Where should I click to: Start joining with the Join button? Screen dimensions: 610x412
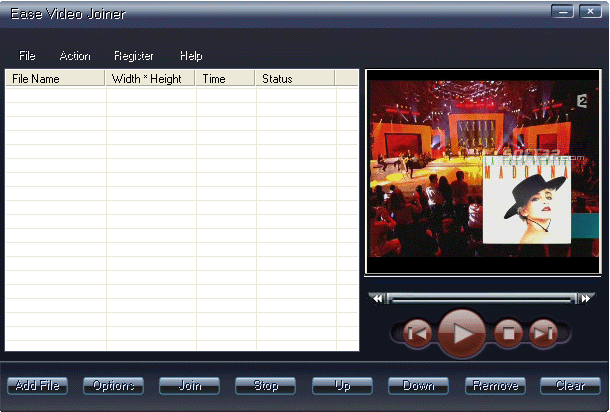click(x=189, y=386)
